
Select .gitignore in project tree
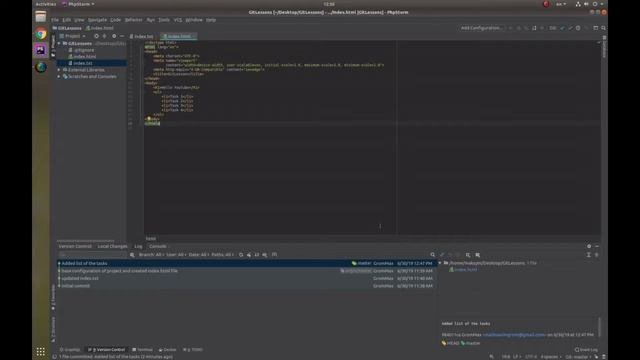click(x=84, y=50)
